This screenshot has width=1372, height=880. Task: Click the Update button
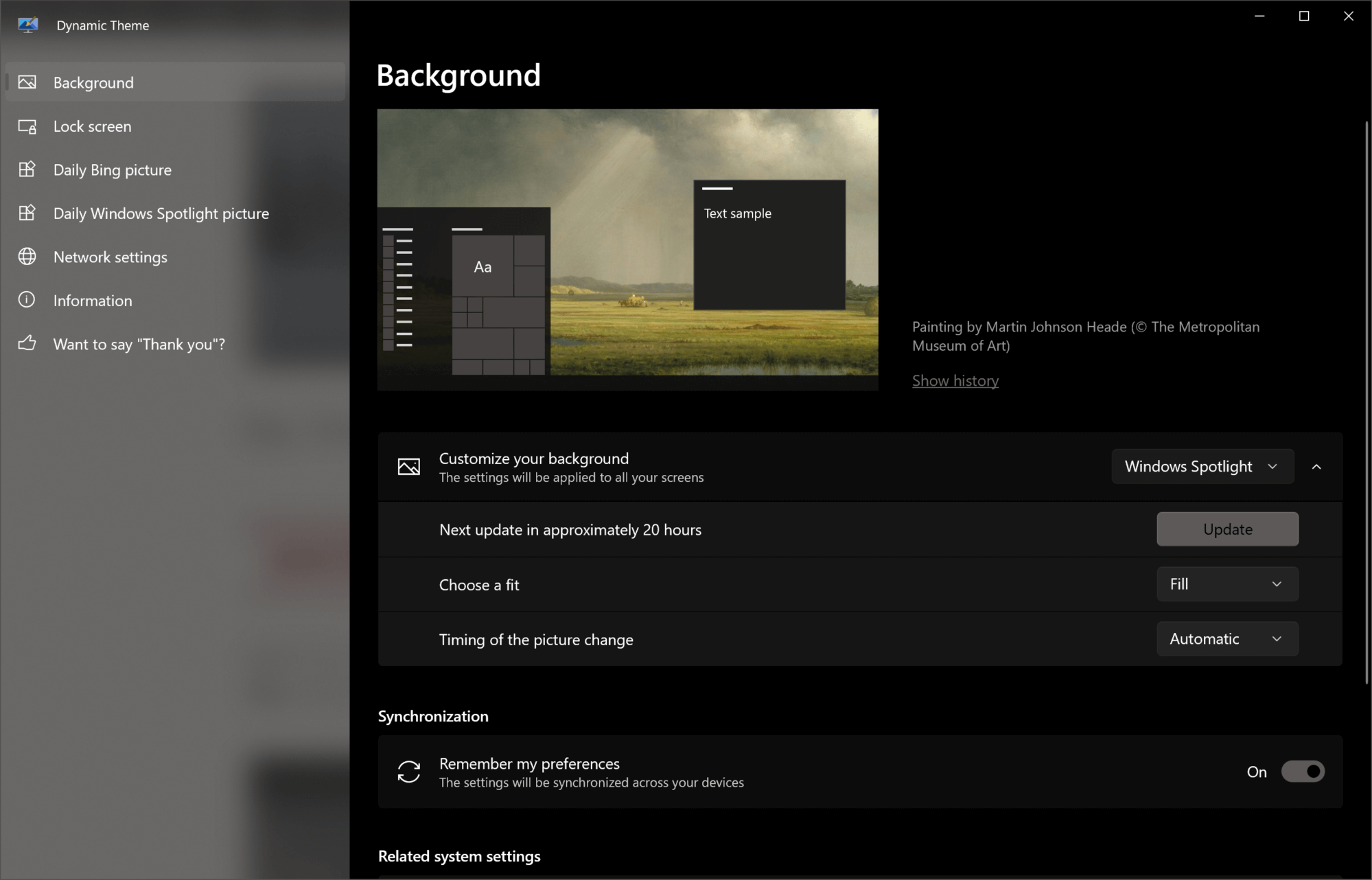pyautogui.click(x=1227, y=529)
